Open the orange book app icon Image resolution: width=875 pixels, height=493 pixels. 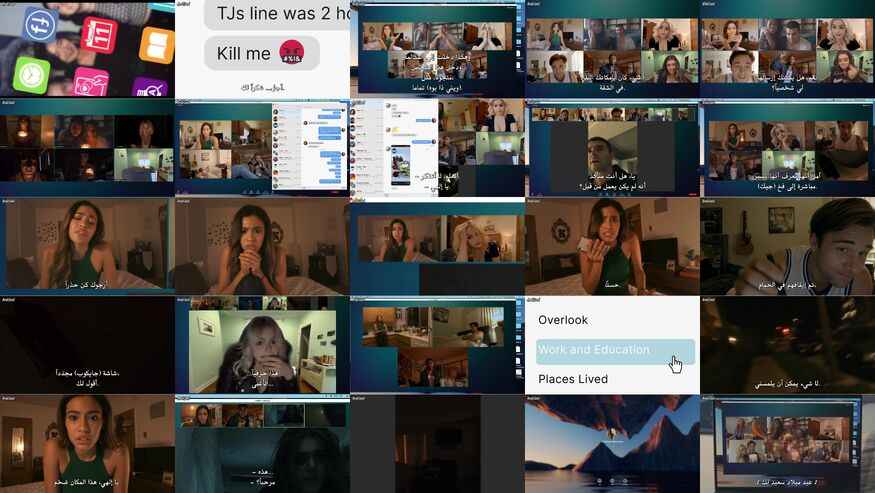[157, 44]
